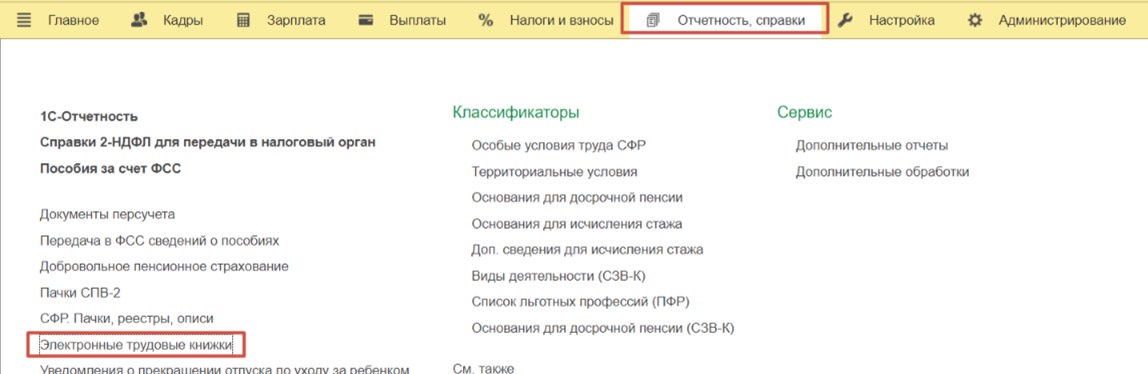Open the hamburger main menu icon

tap(23, 20)
